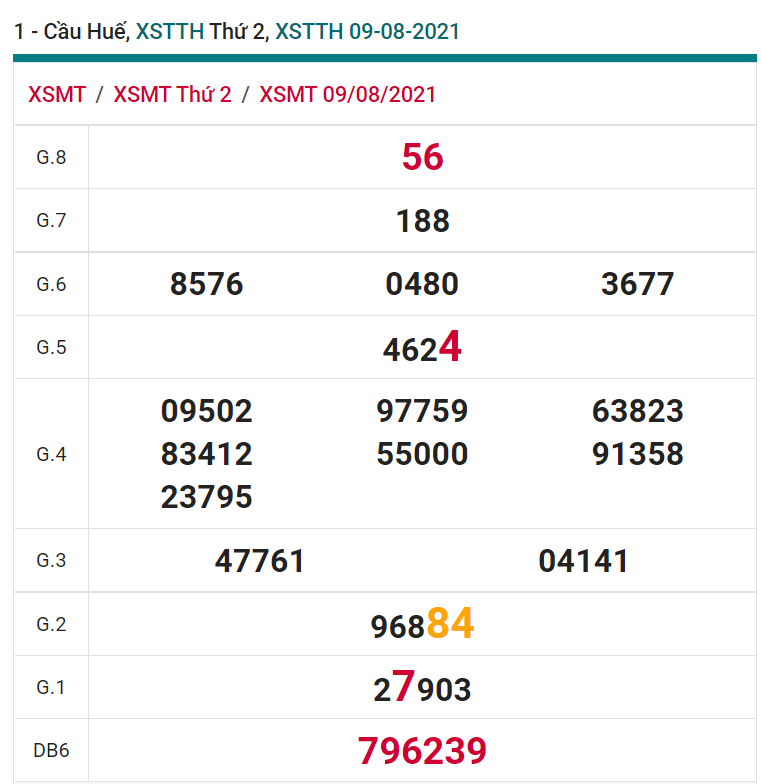Viewport: 762px width, 784px height.
Task: Click G.3 number 47761
Action: (x=260, y=561)
